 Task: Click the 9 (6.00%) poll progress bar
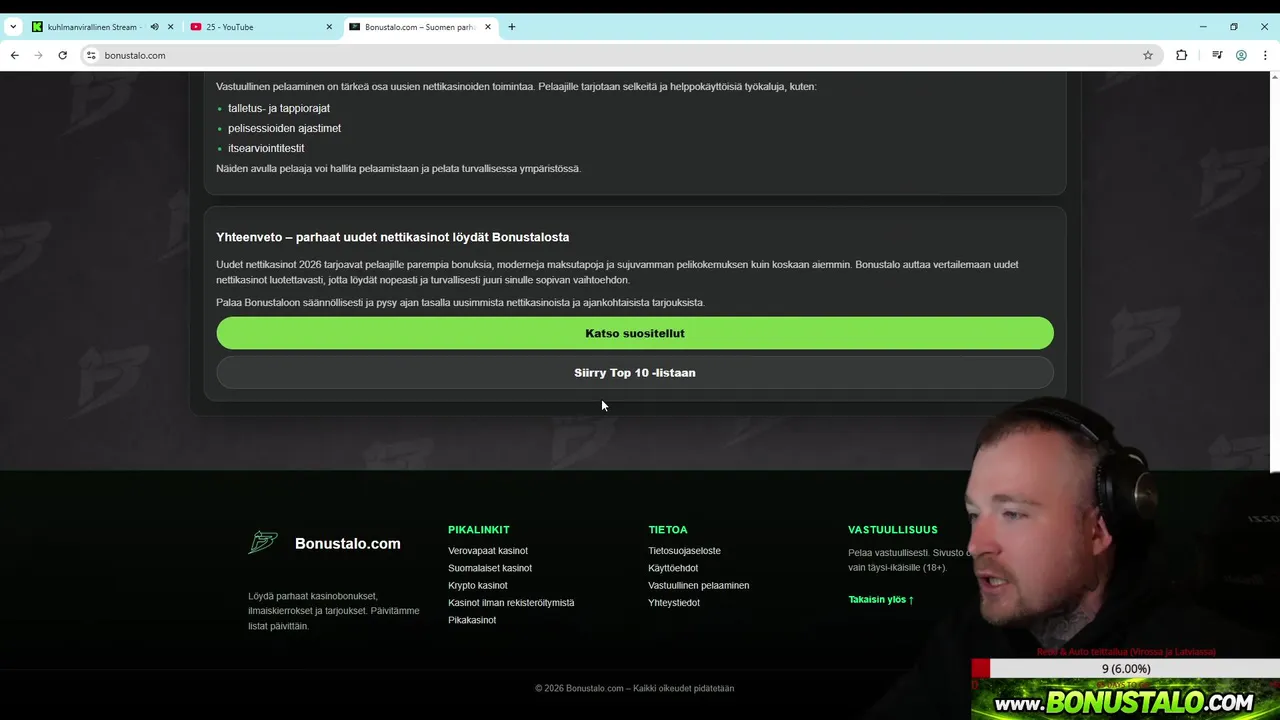click(x=1126, y=669)
